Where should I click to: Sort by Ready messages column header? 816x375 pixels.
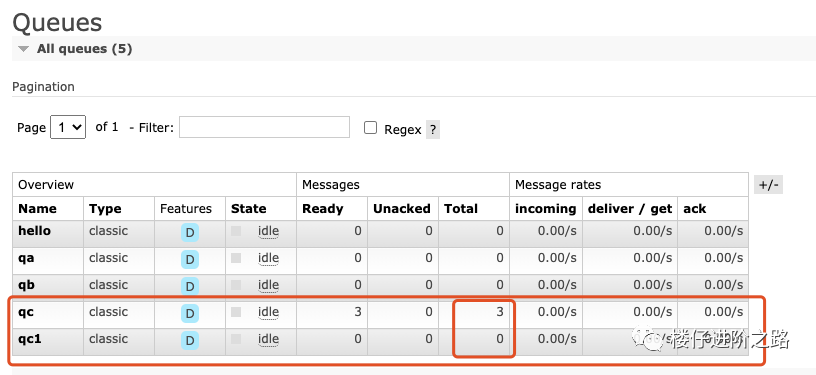(x=323, y=209)
